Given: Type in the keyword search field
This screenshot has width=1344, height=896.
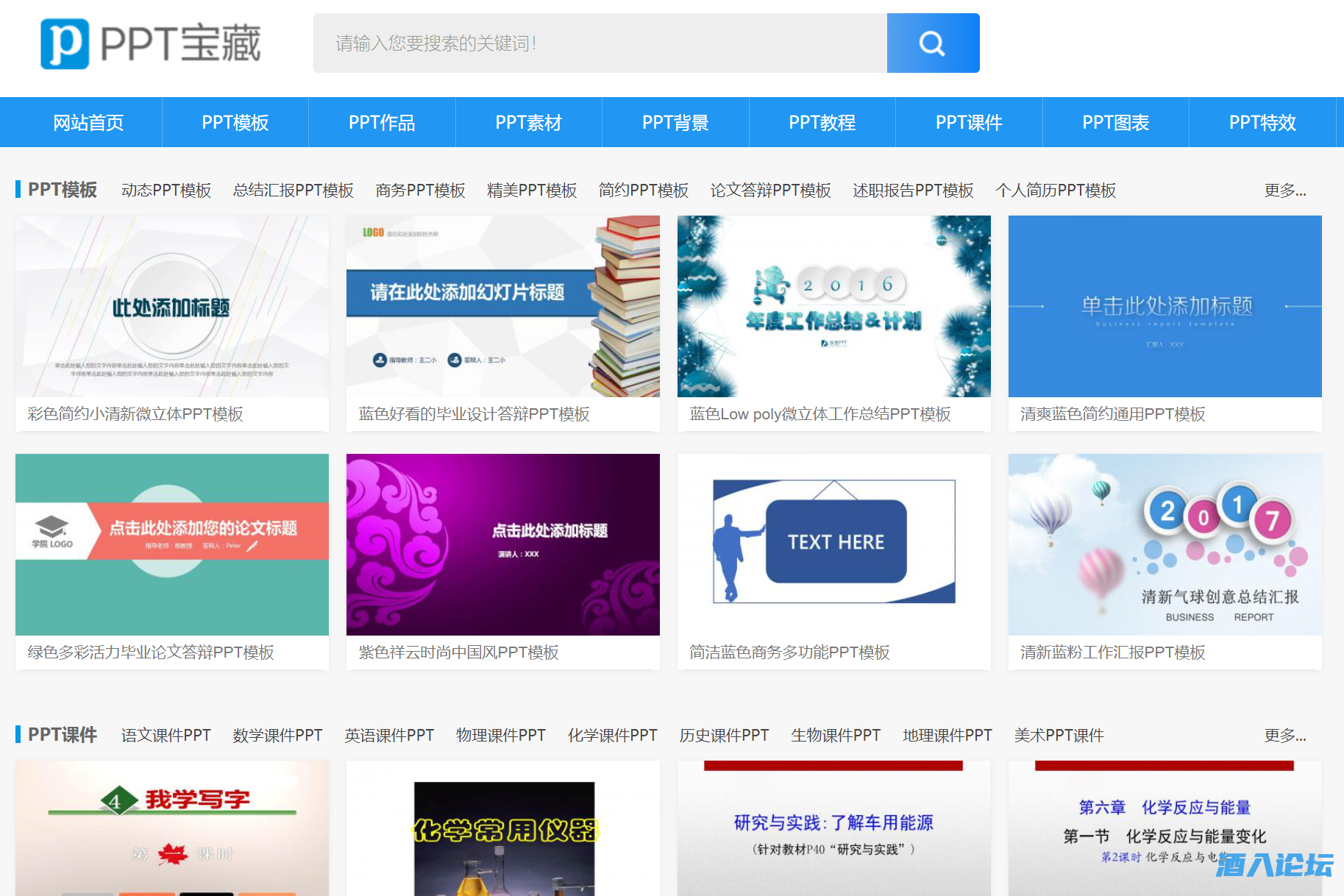Looking at the screenshot, I should point(600,43).
